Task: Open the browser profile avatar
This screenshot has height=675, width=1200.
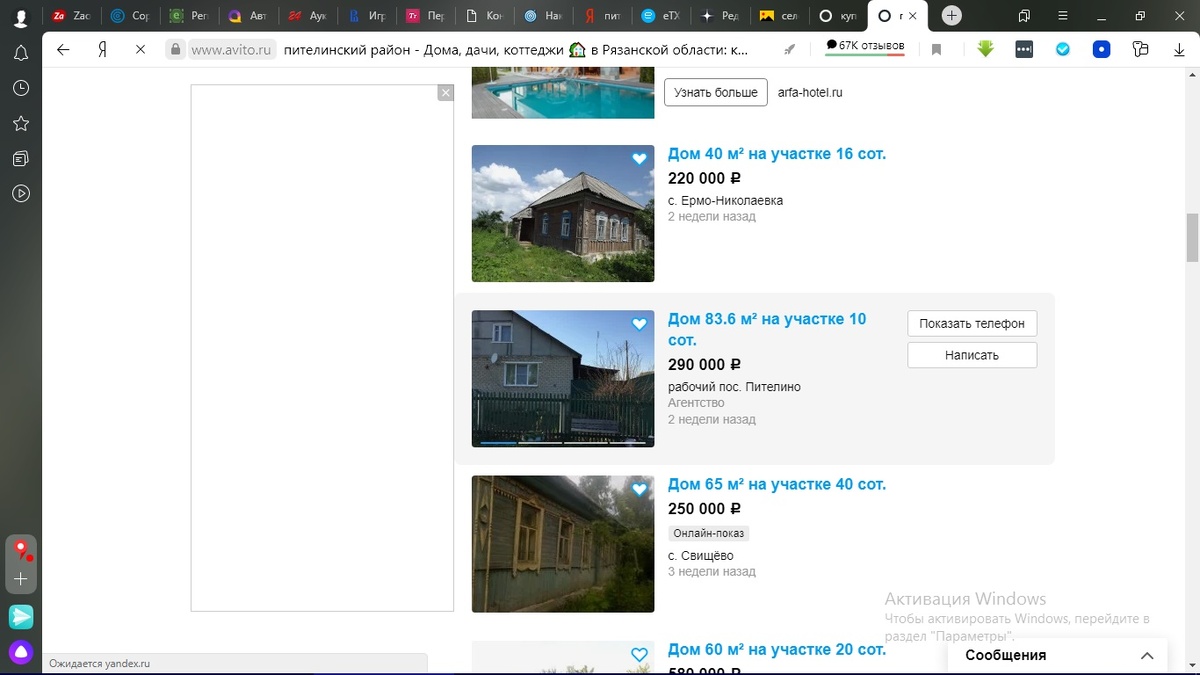Action: pyautogui.click(x=20, y=17)
